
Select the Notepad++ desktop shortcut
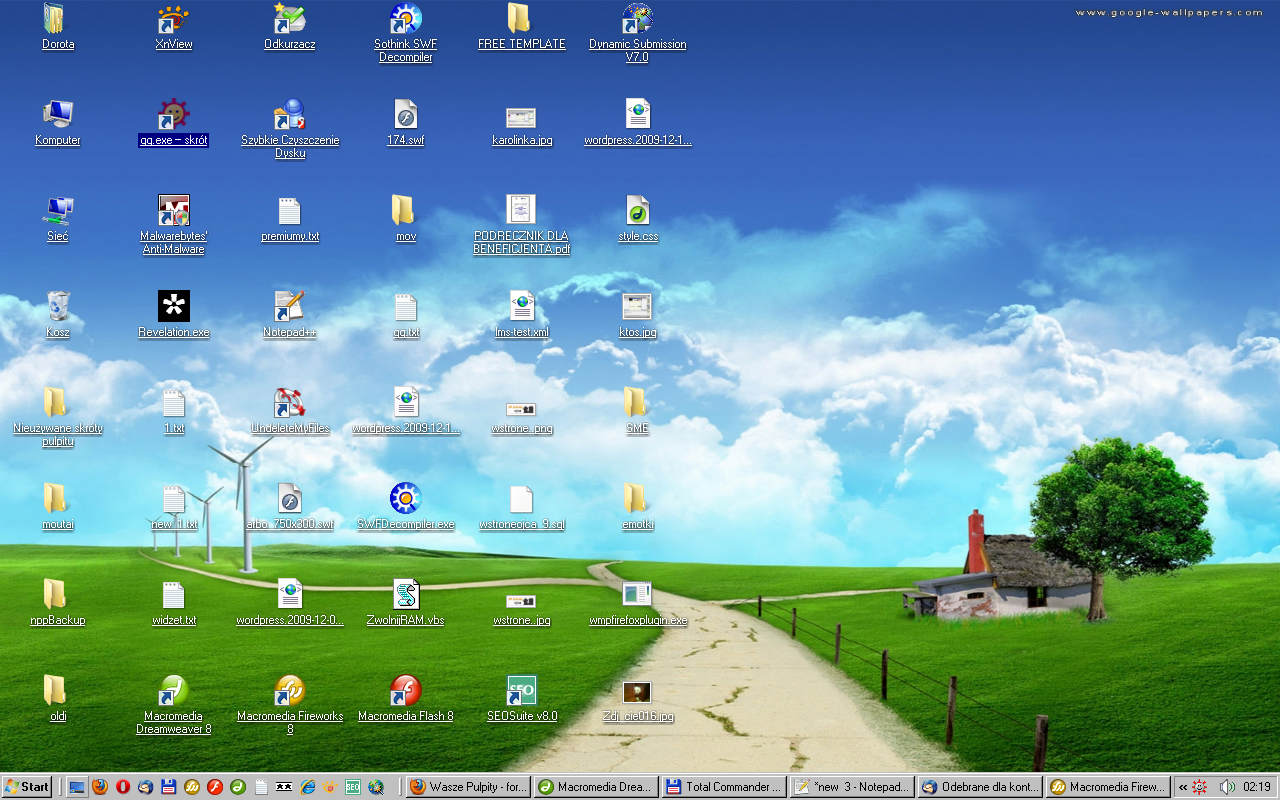(289, 308)
